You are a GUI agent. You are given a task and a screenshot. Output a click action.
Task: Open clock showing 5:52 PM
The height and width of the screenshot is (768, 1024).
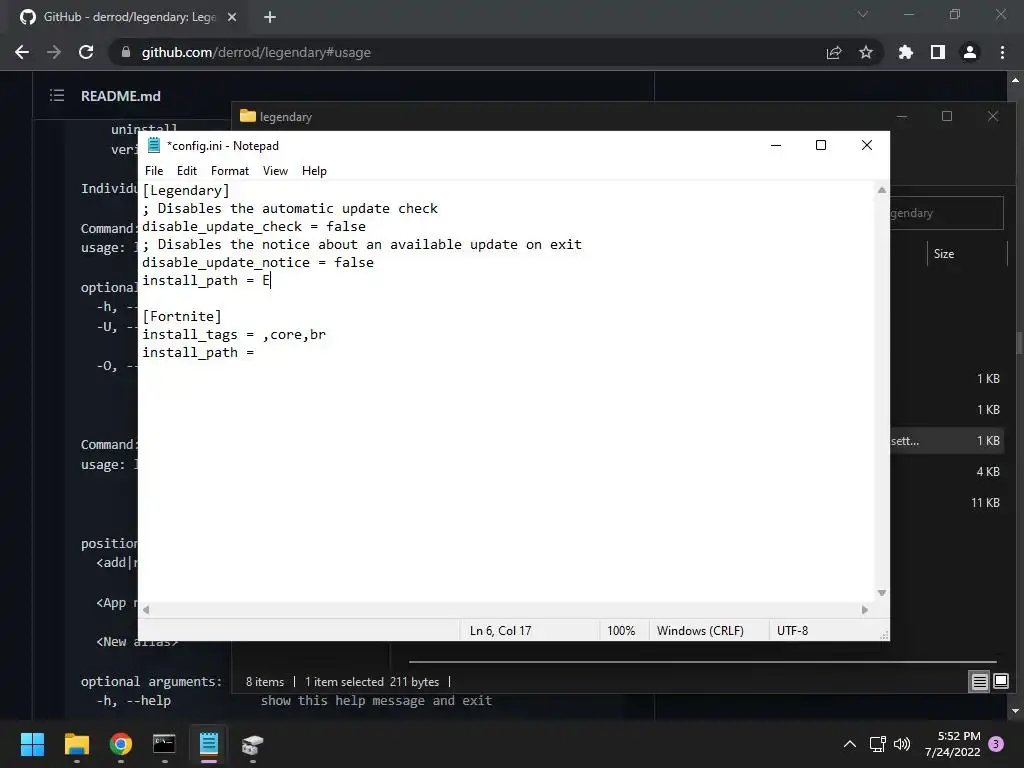coord(953,744)
